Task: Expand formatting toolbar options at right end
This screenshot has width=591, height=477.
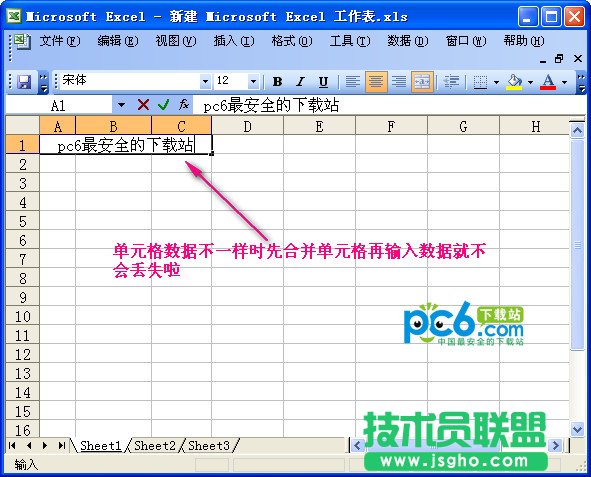Action: [581, 82]
